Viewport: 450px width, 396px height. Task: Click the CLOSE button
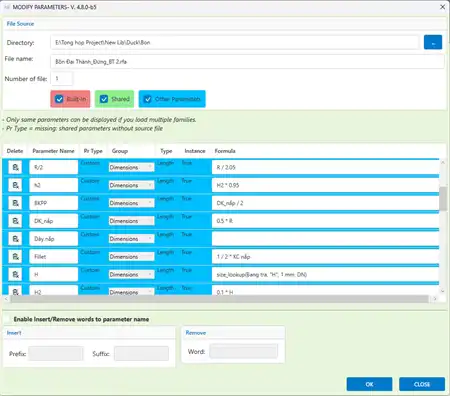tap(422, 384)
